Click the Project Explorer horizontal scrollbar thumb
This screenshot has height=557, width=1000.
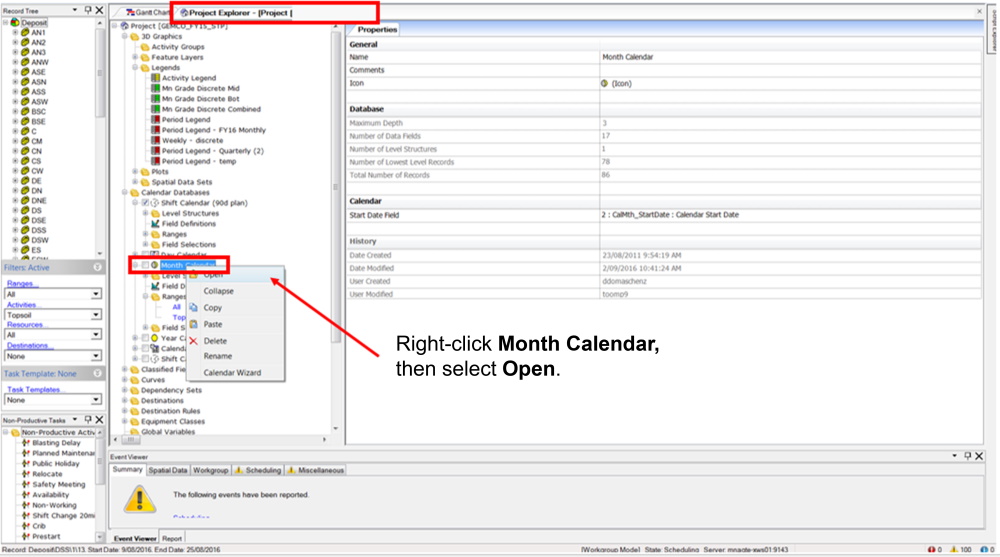[x=130, y=440]
